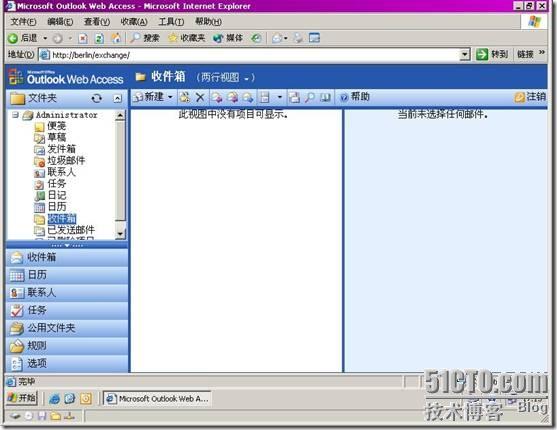This screenshot has height=430, width=557.
Task: Click the Reply All icon in OWA toolbar
Action: click(x=232, y=97)
